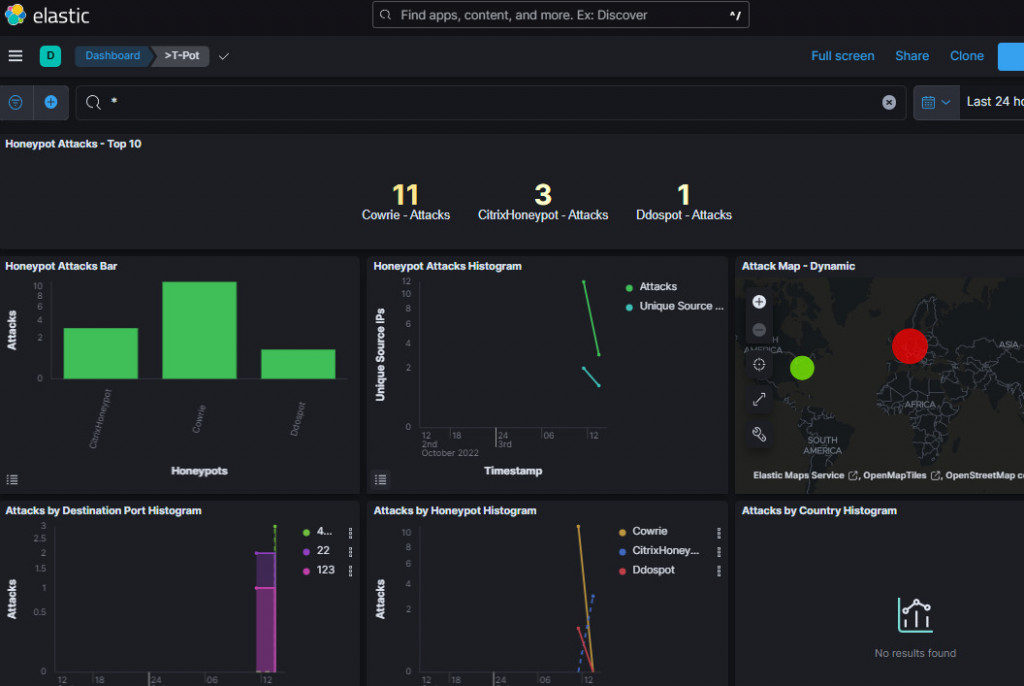The image size is (1024, 686).
Task: Focus the global search field
Action: [560, 15]
